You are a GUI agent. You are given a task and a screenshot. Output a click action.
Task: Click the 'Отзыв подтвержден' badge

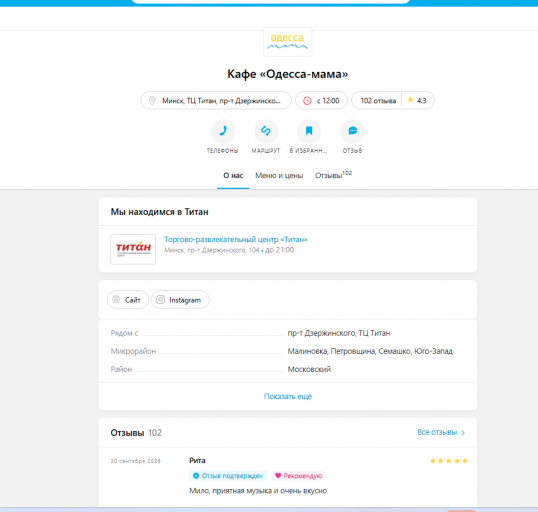(x=228, y=476)
